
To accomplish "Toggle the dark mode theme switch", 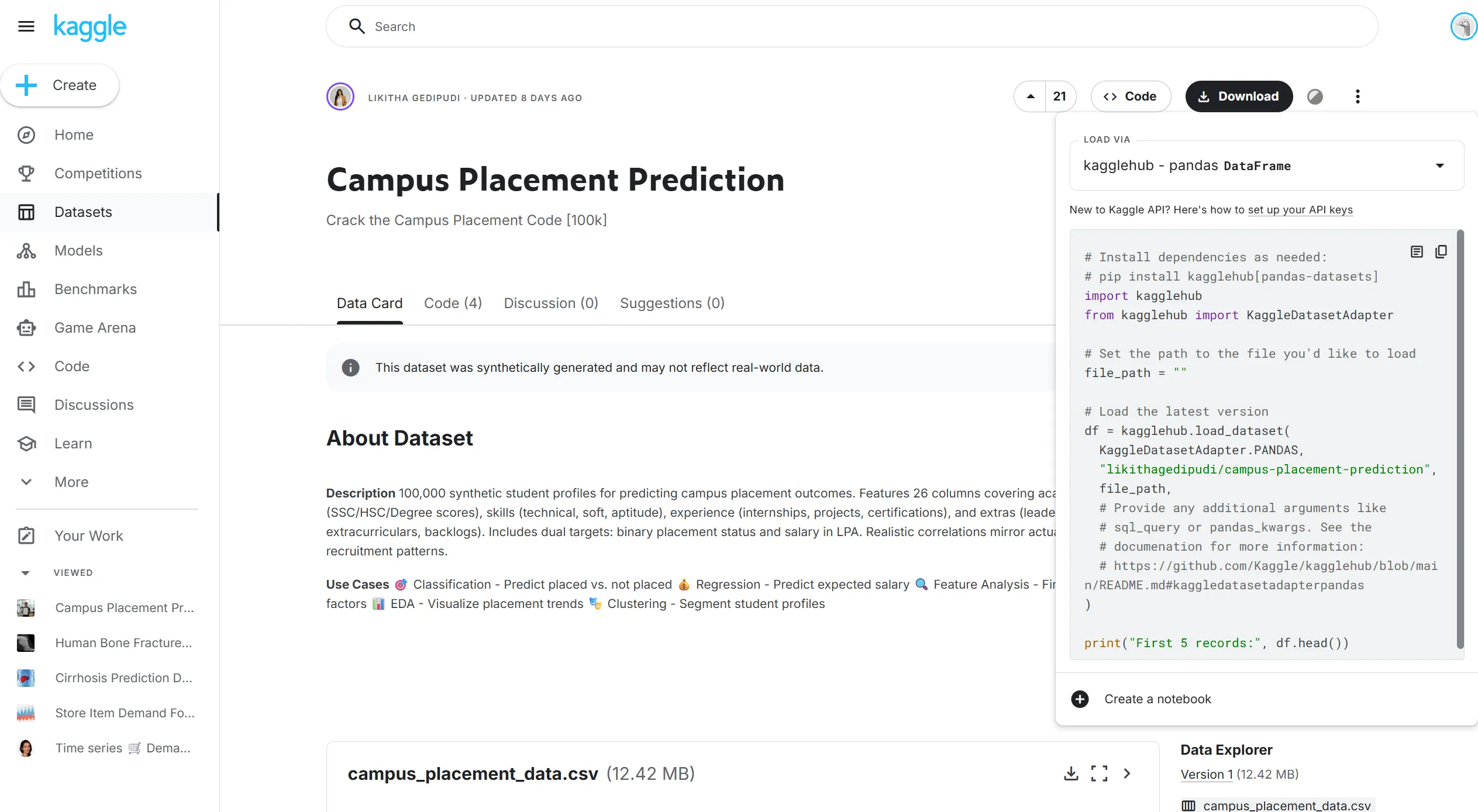I will [x=1315, y=96].
